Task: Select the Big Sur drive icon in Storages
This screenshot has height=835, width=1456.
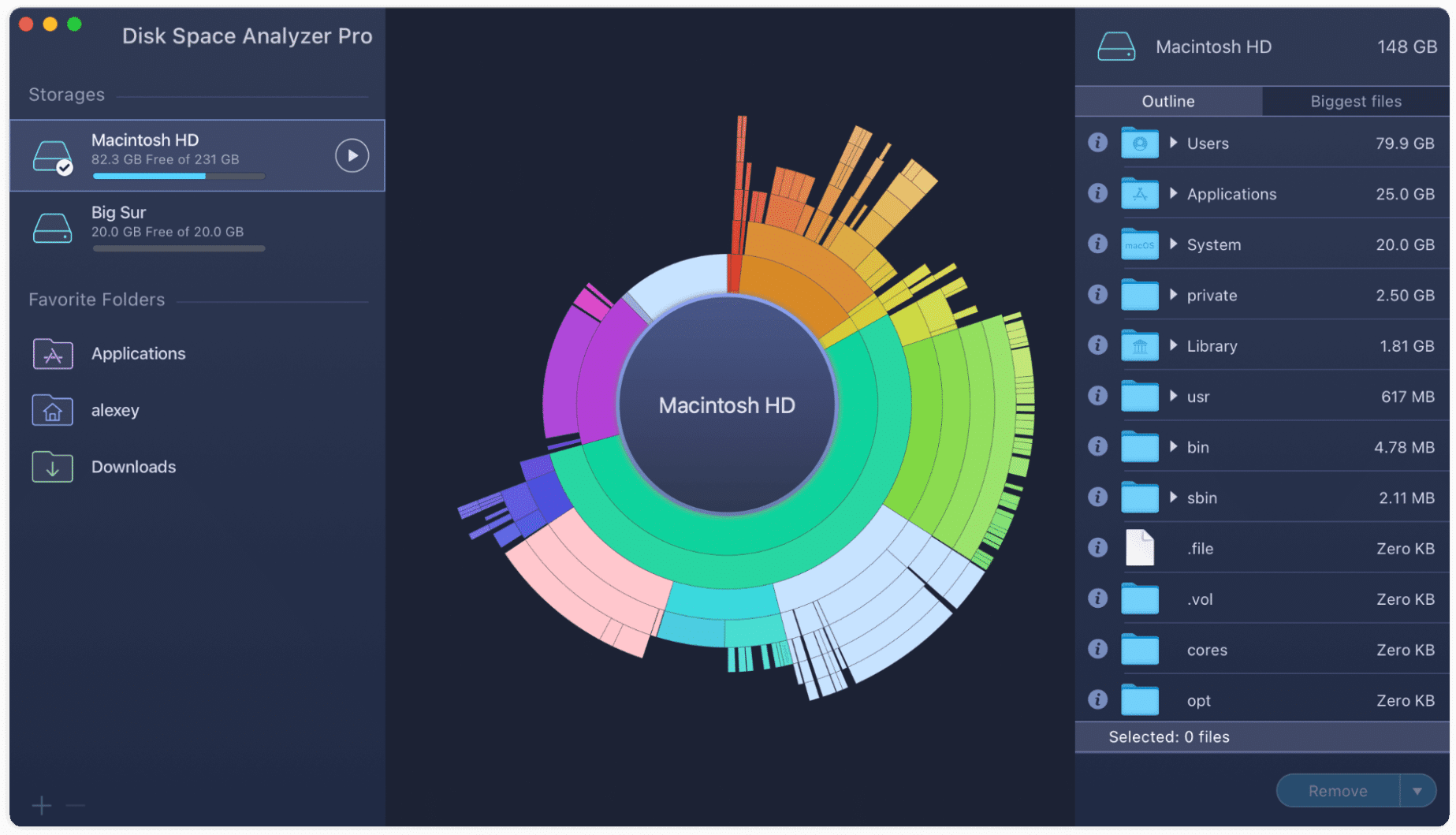Action: pyautogui.click(x=53, y=228)
